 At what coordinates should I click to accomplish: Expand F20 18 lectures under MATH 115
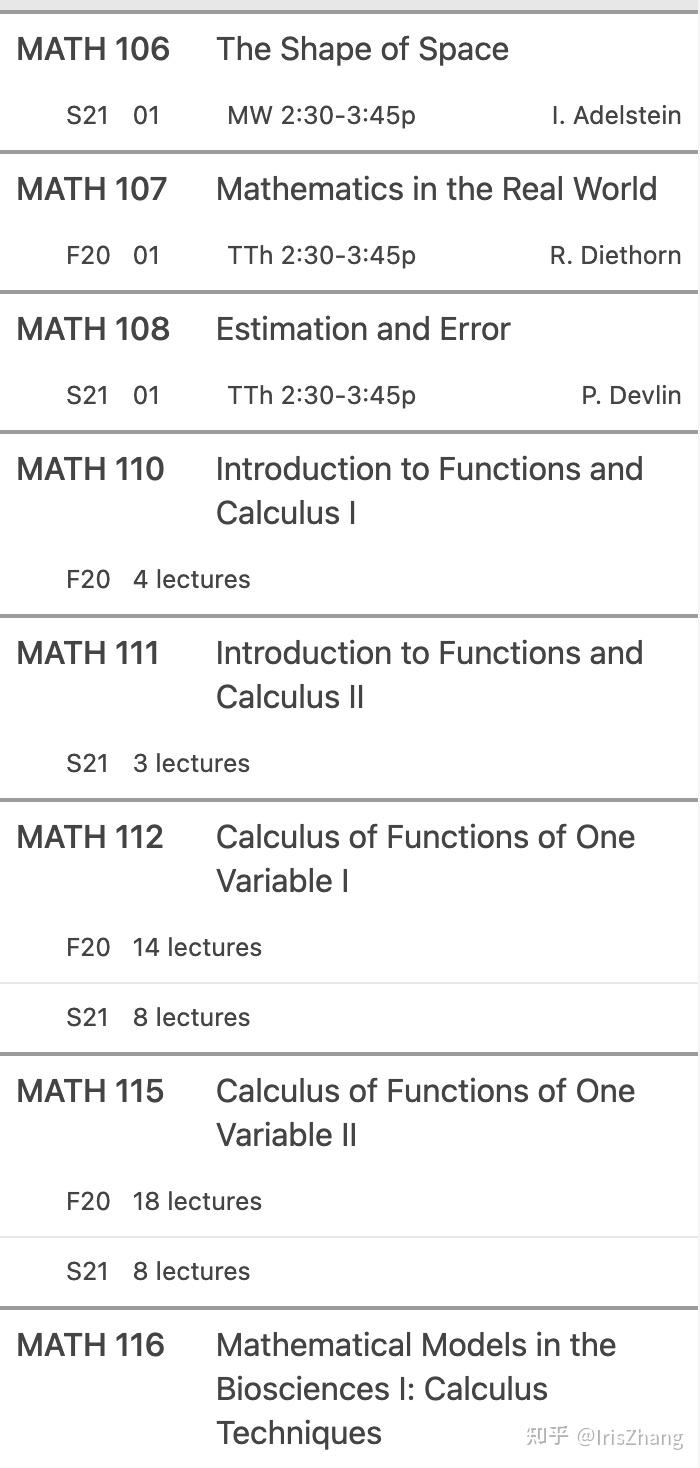click(x=164, y=1201)
